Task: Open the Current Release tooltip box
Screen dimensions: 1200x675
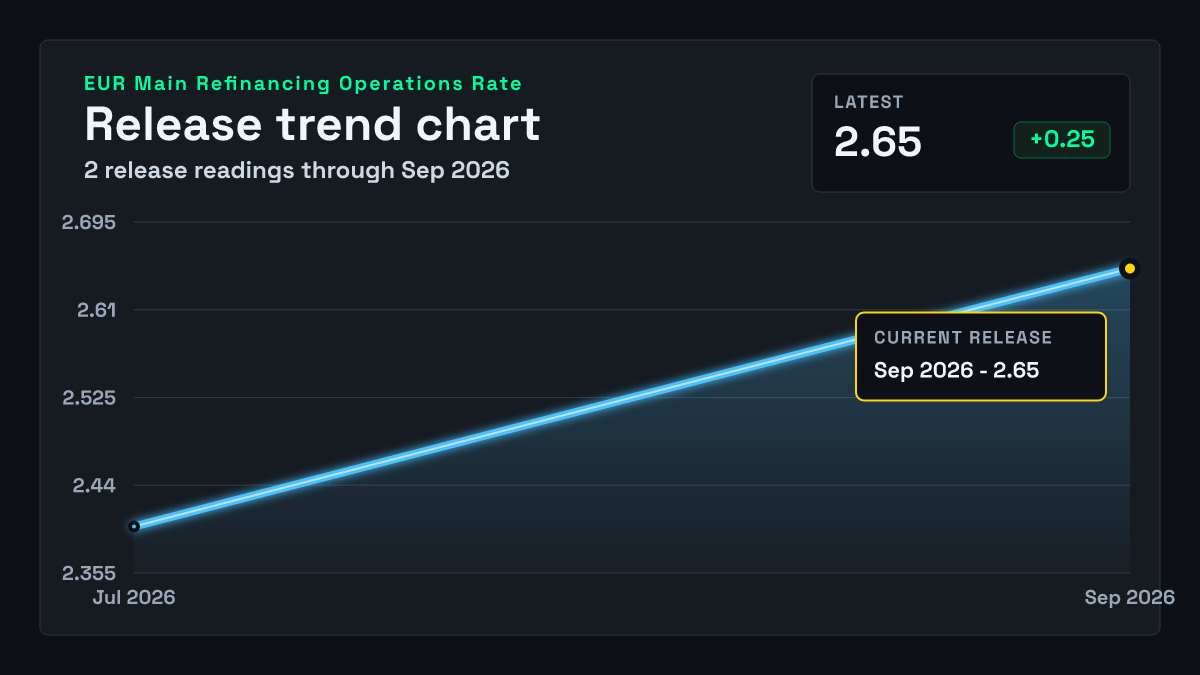Action: click(x=981, y=357)
